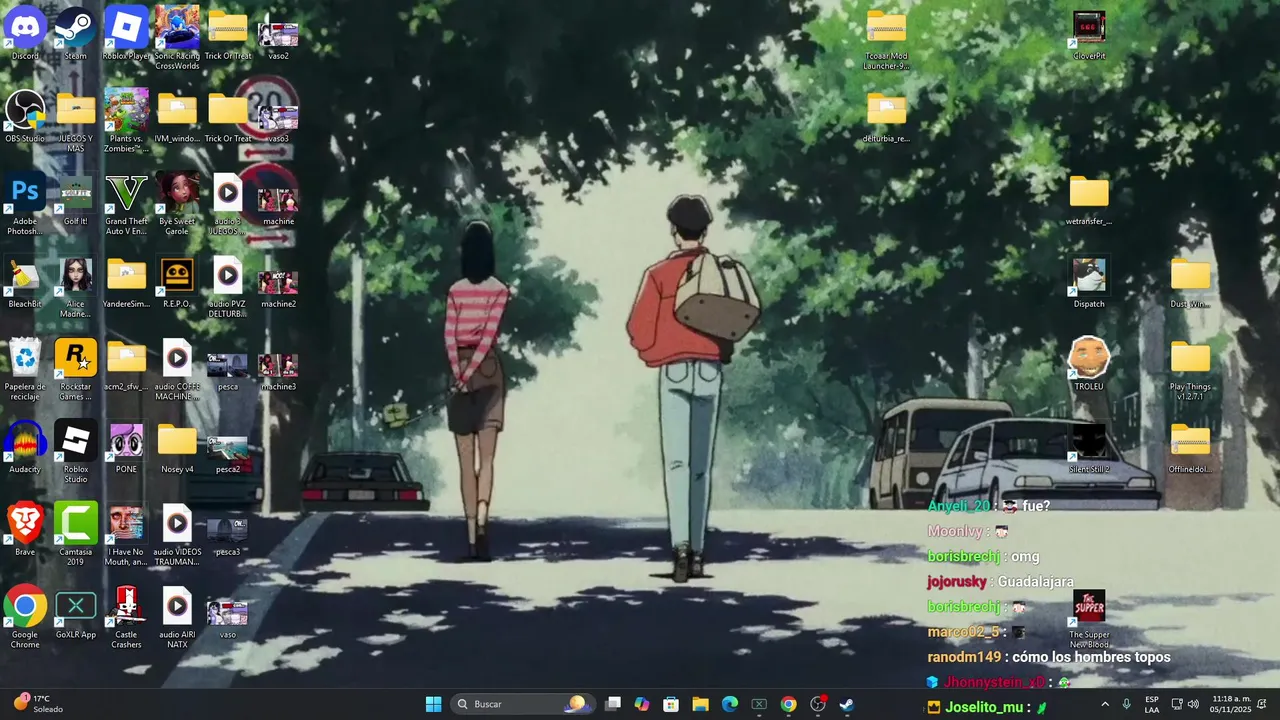Open the Nosey v4 folder
The image size is (1280, 720).
click(177, 446)
